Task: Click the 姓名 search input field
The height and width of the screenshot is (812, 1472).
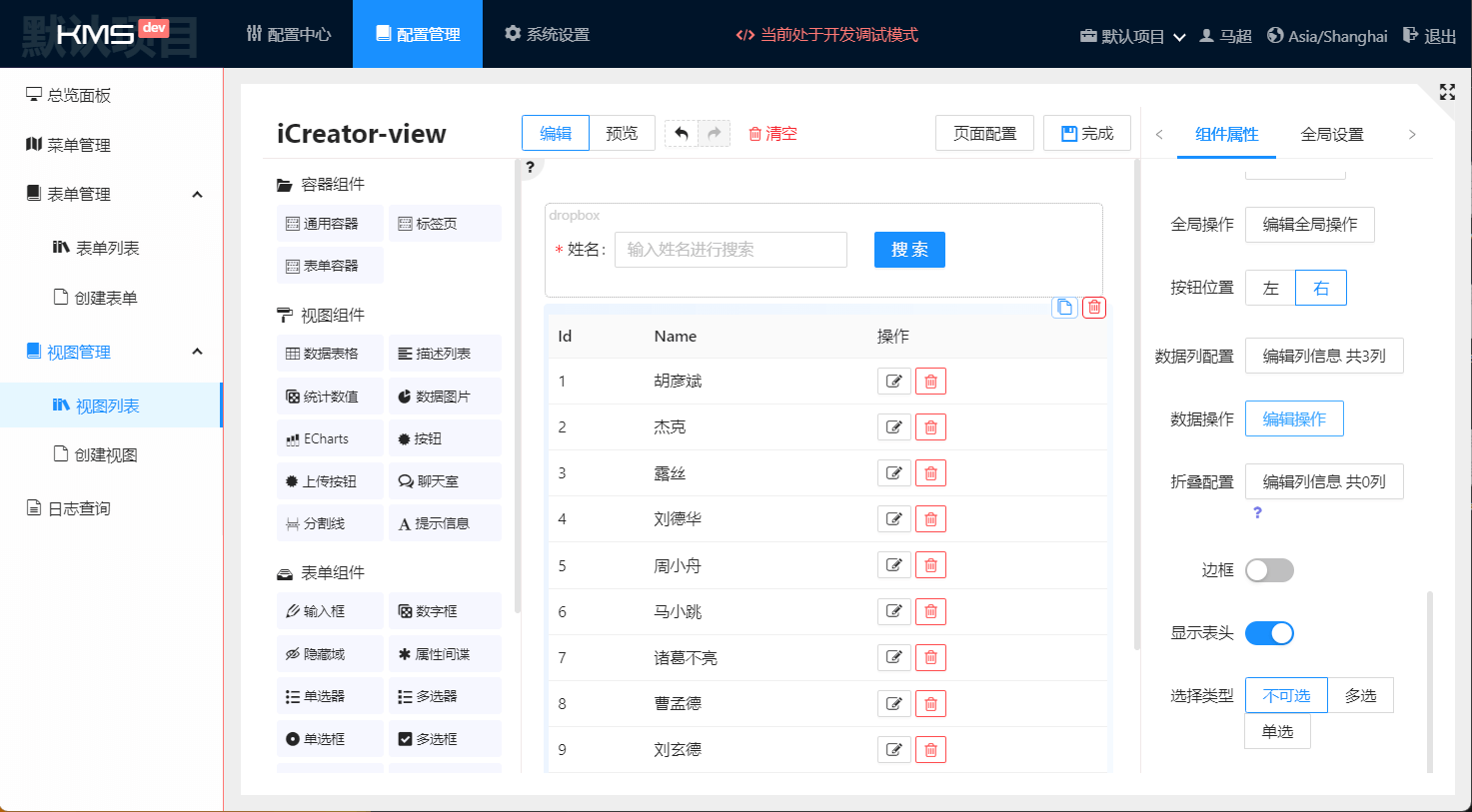Action: click(731, 250)
